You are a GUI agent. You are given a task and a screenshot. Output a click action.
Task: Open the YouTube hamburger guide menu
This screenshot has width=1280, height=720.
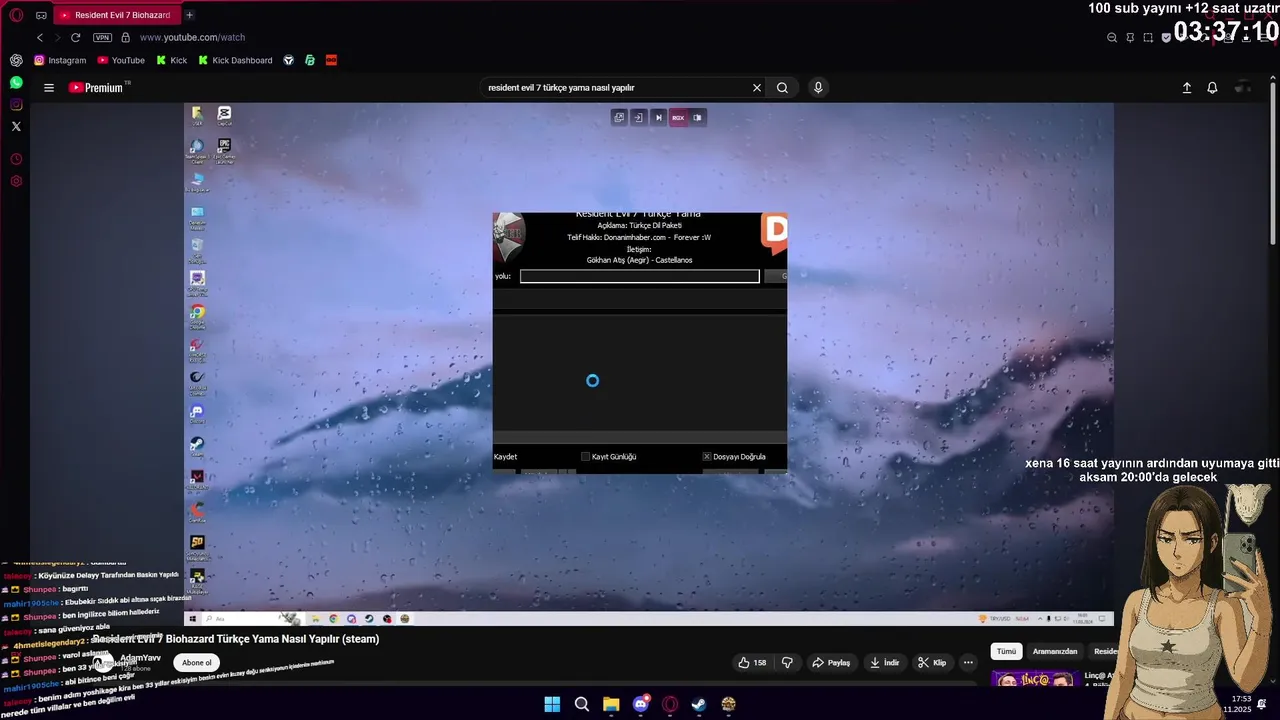tap(49, 88)
